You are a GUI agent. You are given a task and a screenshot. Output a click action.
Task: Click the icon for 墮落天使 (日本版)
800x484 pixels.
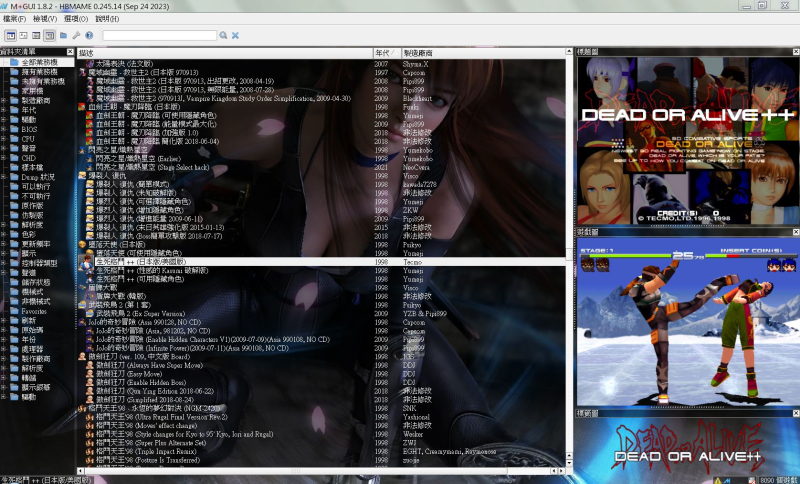[82, 244]
